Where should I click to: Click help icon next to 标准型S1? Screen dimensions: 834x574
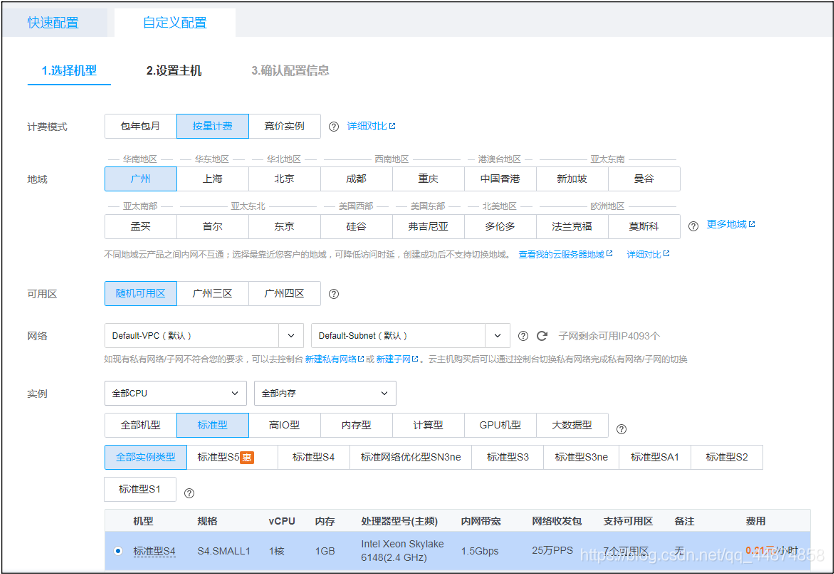(x=189, y=493)
